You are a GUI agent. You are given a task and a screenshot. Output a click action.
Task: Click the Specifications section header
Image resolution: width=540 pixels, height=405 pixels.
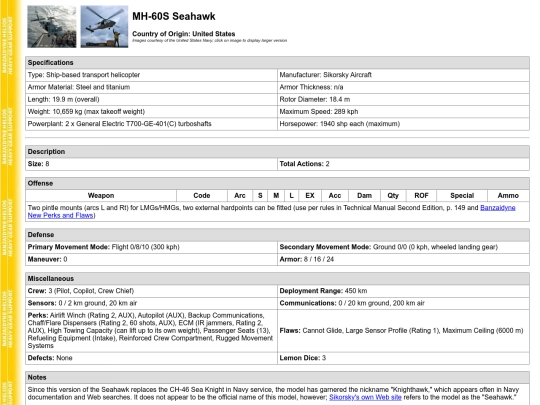277,63
